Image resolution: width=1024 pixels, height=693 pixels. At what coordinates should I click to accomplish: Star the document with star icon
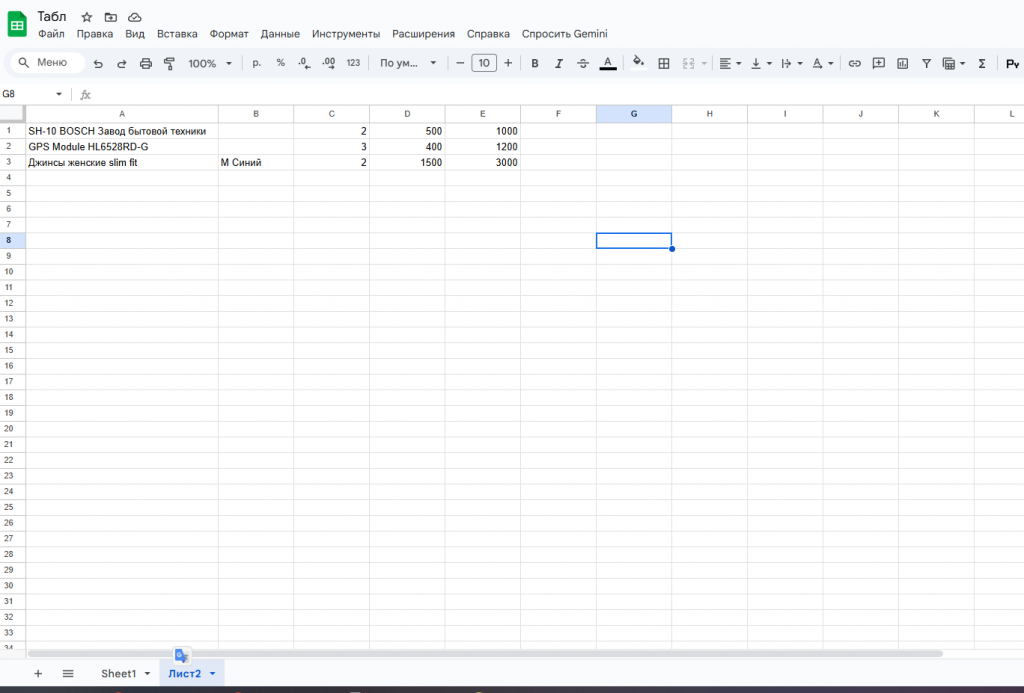87,17
